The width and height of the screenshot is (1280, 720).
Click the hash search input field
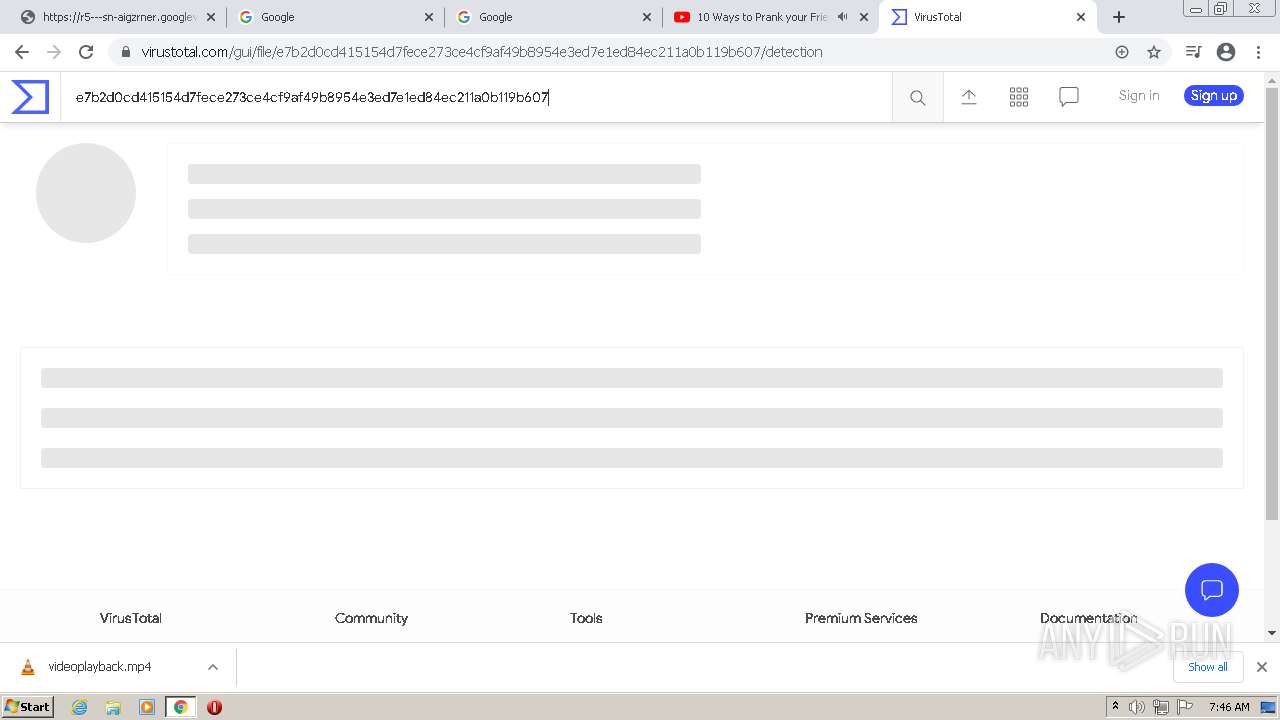(x=476, y=97)
